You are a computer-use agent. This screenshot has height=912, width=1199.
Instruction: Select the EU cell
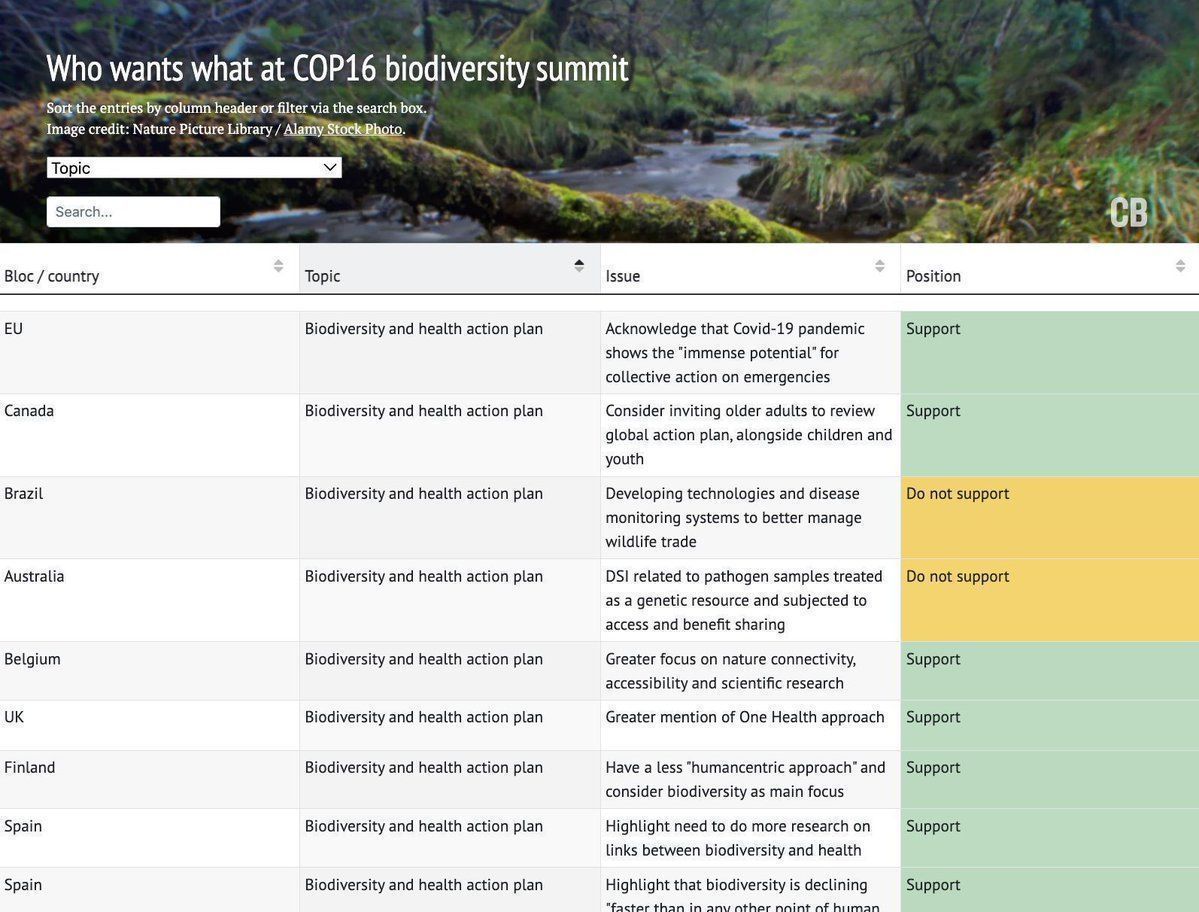pos(150,352)
